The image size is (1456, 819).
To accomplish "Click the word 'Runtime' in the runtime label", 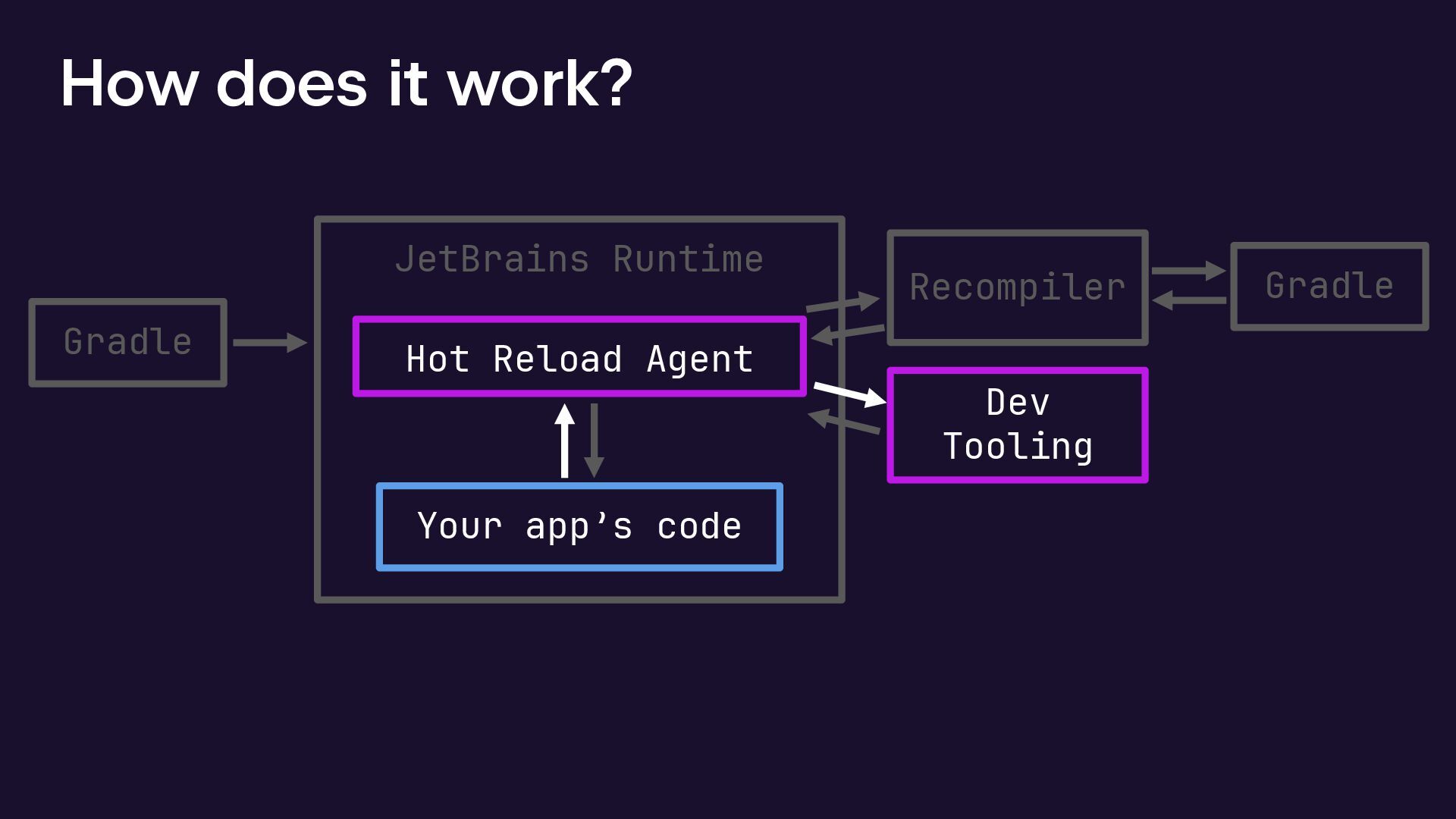I will coord(688,259).
